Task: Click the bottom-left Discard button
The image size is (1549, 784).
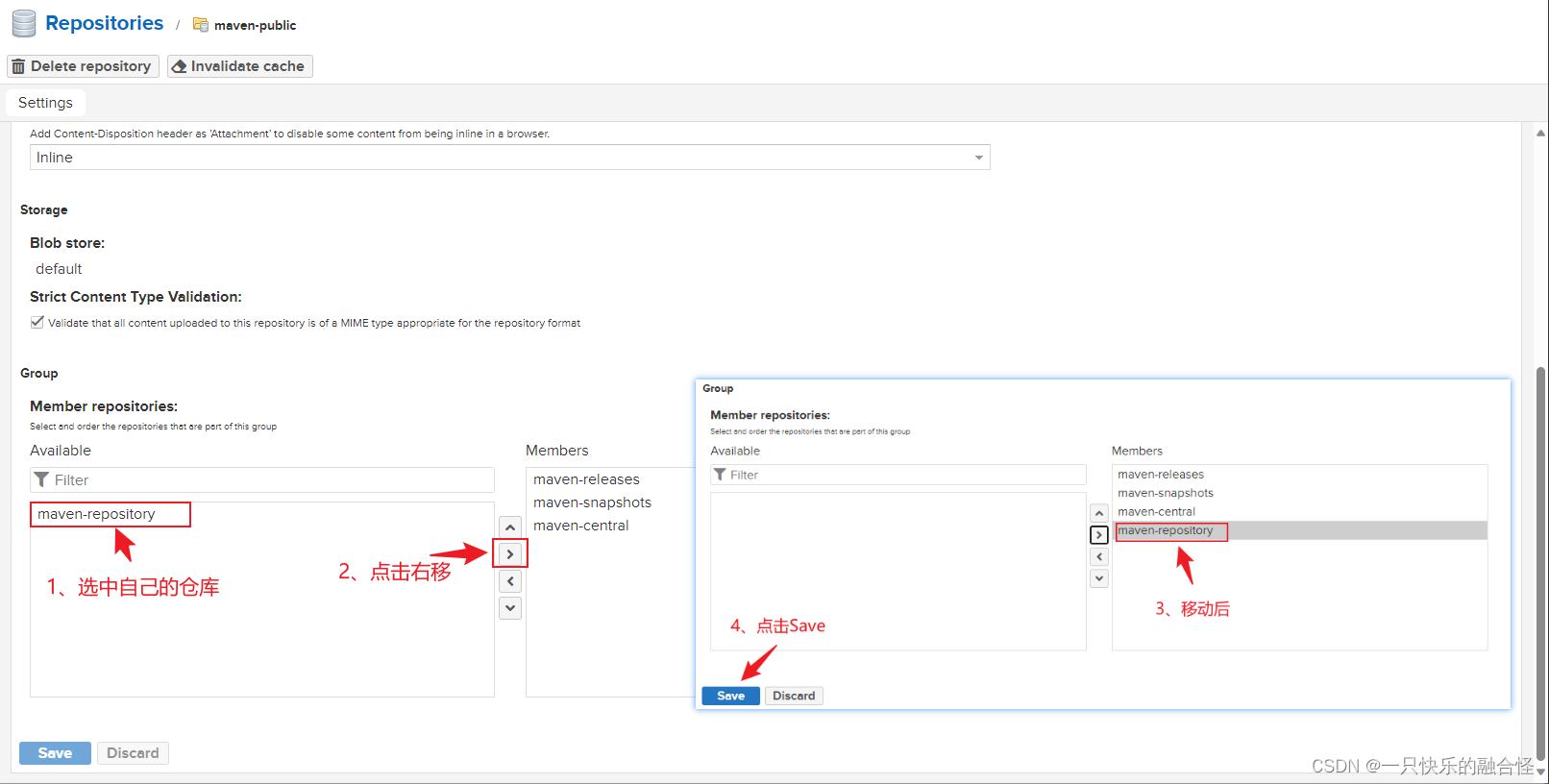Action: [x=133, y=753]
